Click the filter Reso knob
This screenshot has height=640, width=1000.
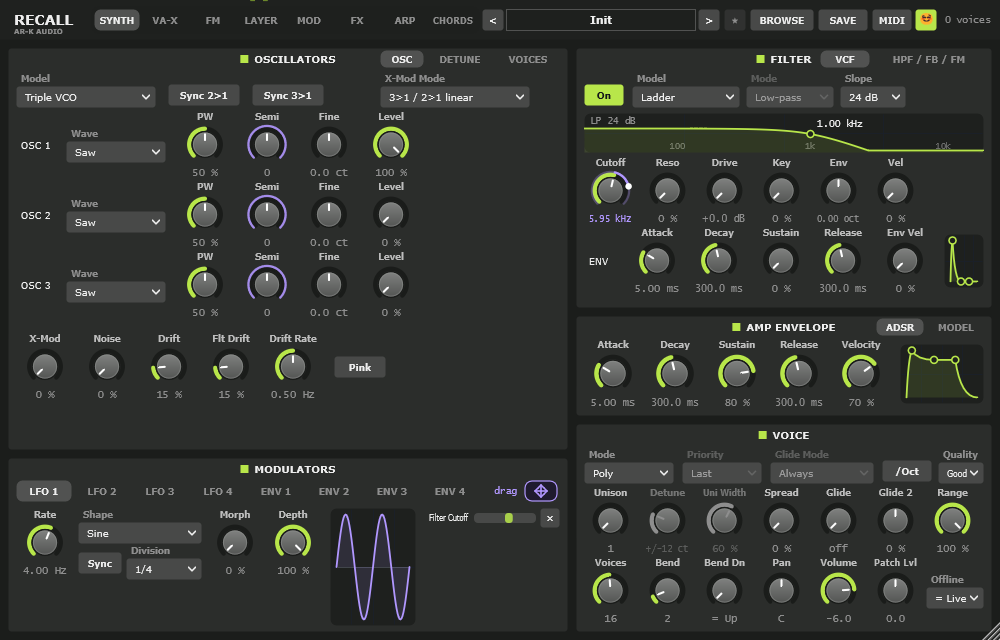tap(667, 190)
